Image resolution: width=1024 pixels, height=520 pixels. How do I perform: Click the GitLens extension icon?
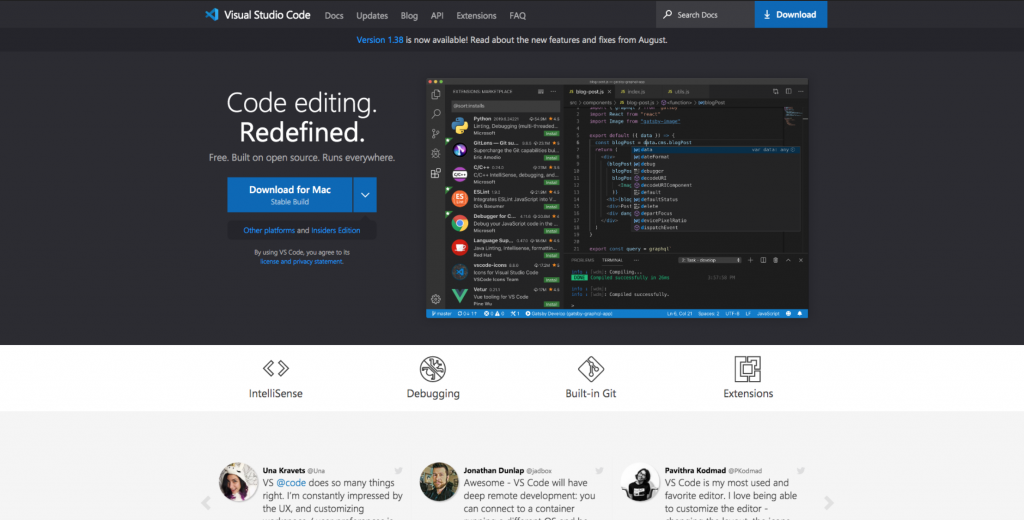(460, 150)
